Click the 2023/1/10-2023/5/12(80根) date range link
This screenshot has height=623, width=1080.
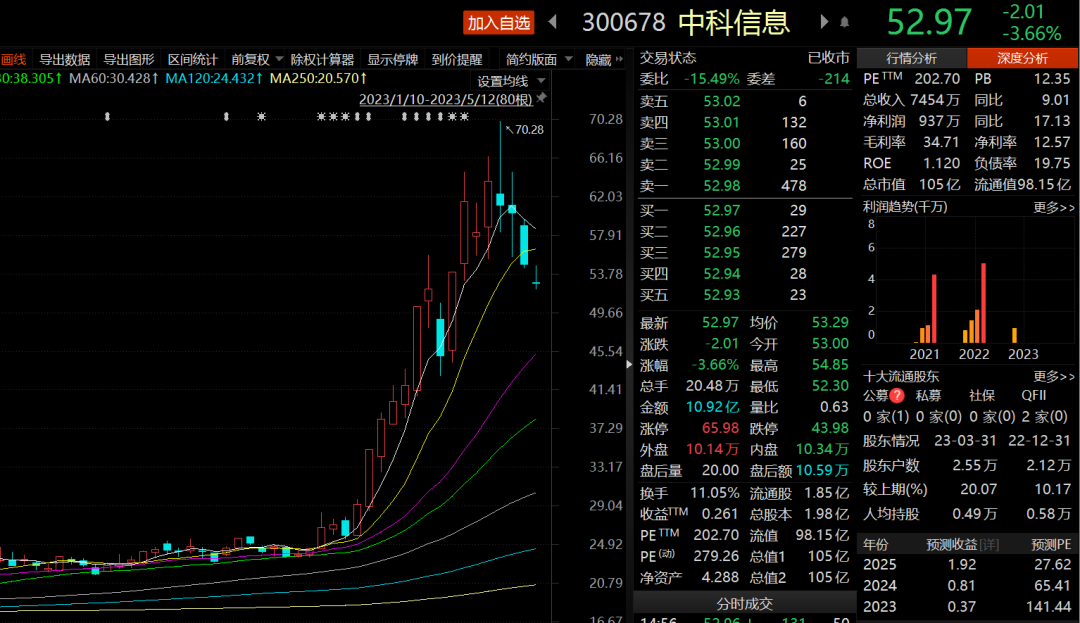pos(446,99)
